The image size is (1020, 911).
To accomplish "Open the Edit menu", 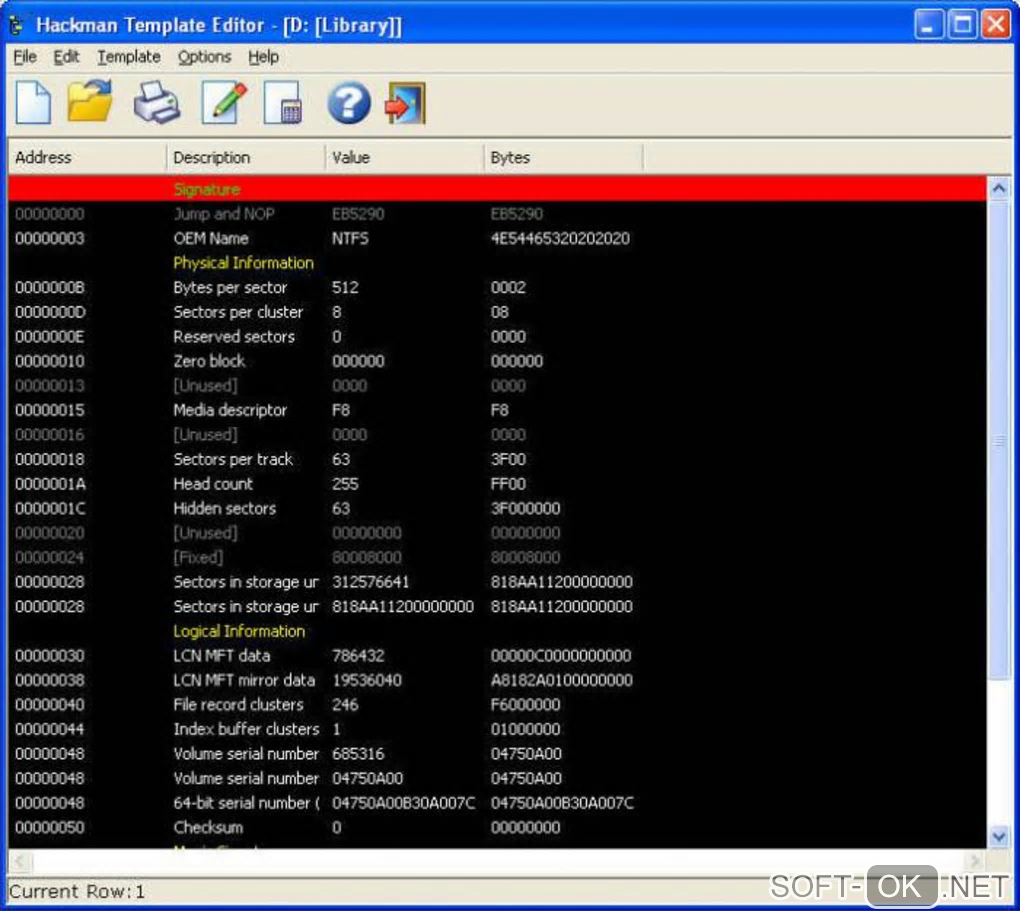I will [x=66, y=57].
